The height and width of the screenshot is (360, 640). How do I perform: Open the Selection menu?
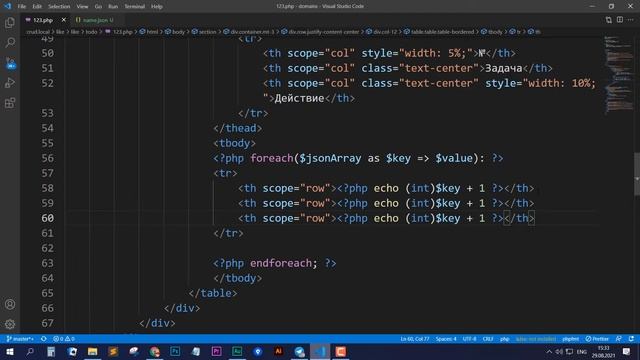tap(59, 7)
